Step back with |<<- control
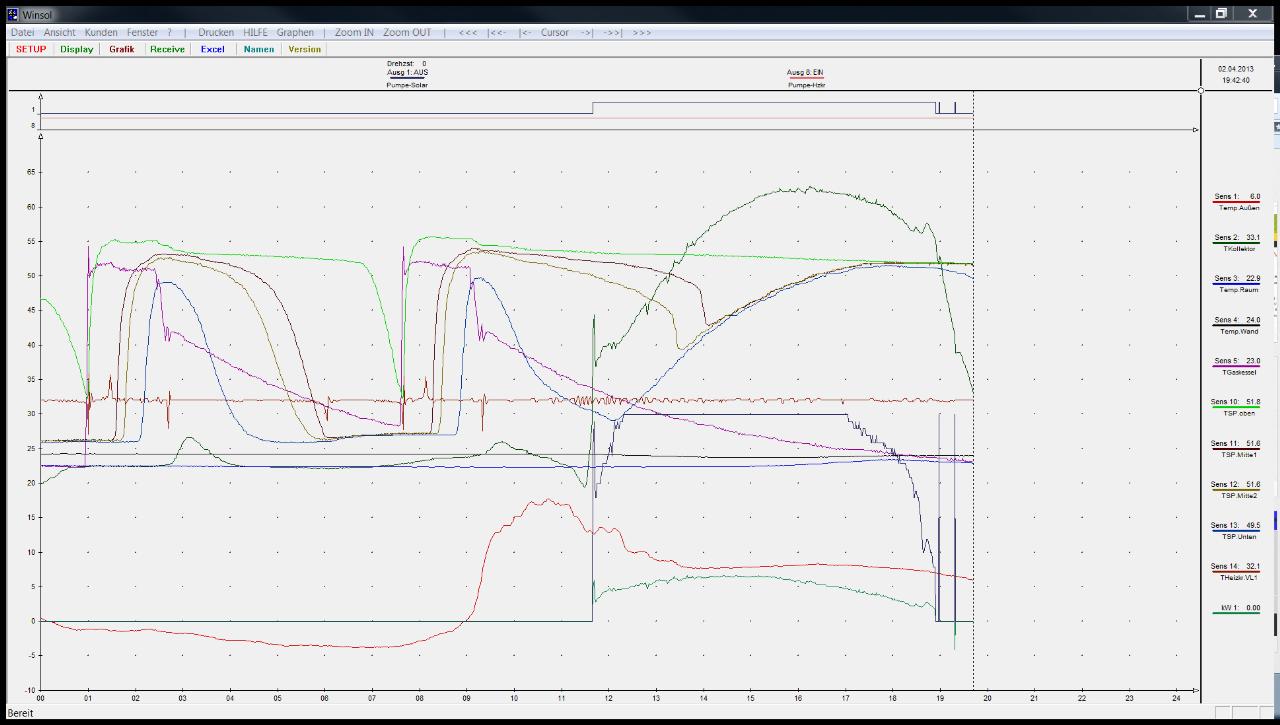The image size is (1280, 725). tap(497, 32)
